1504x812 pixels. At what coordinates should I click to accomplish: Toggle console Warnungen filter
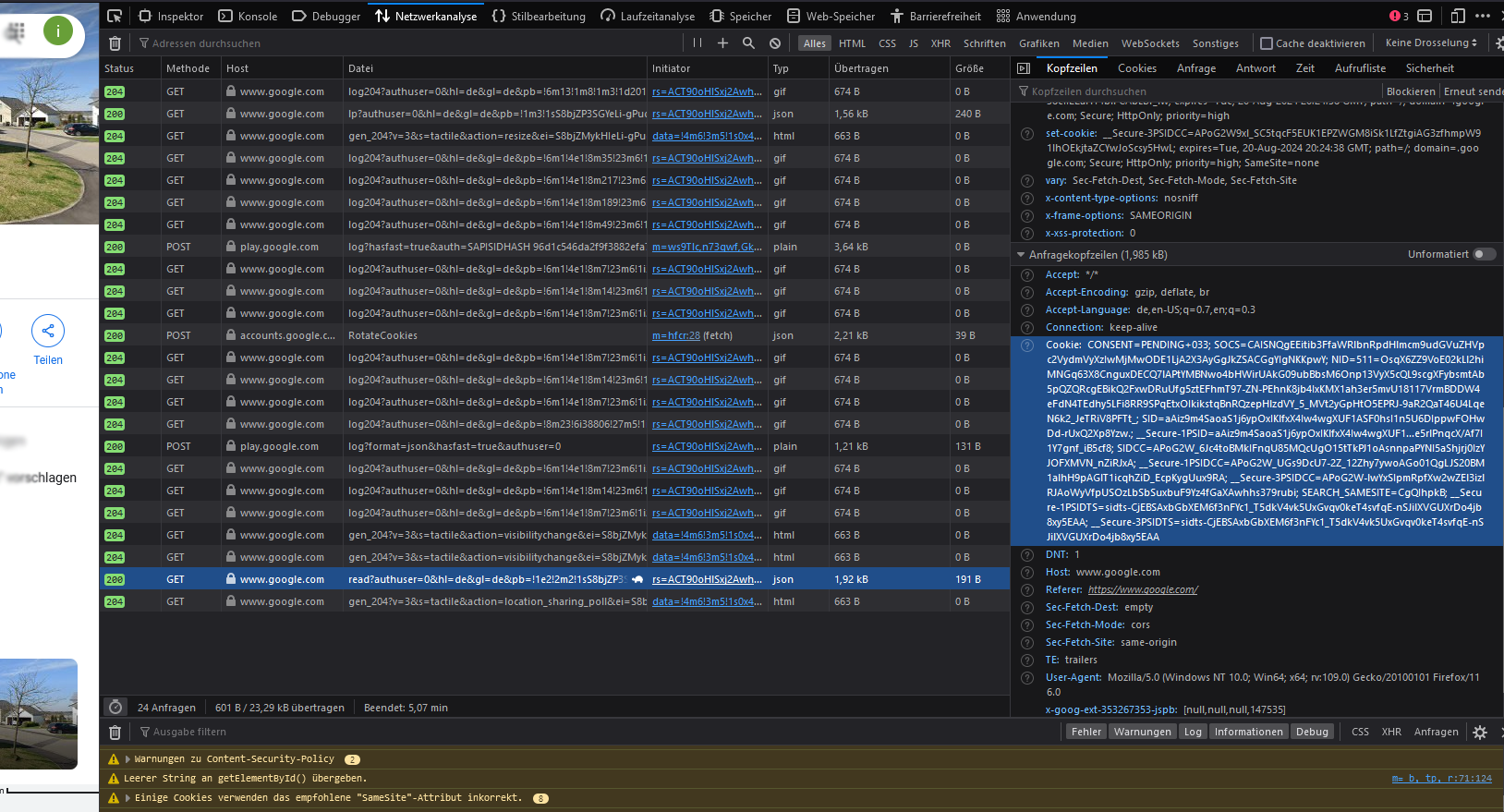[1142, 732]
